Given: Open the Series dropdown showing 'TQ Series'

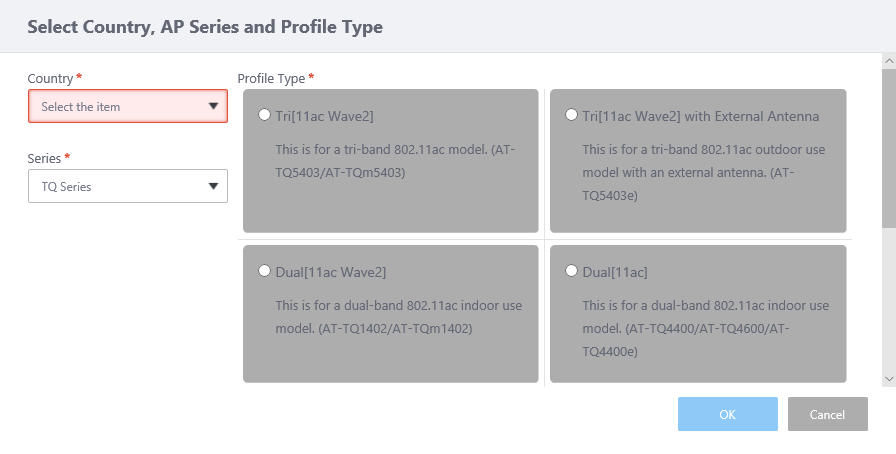Looking at the screenshot, I should 115,186.
